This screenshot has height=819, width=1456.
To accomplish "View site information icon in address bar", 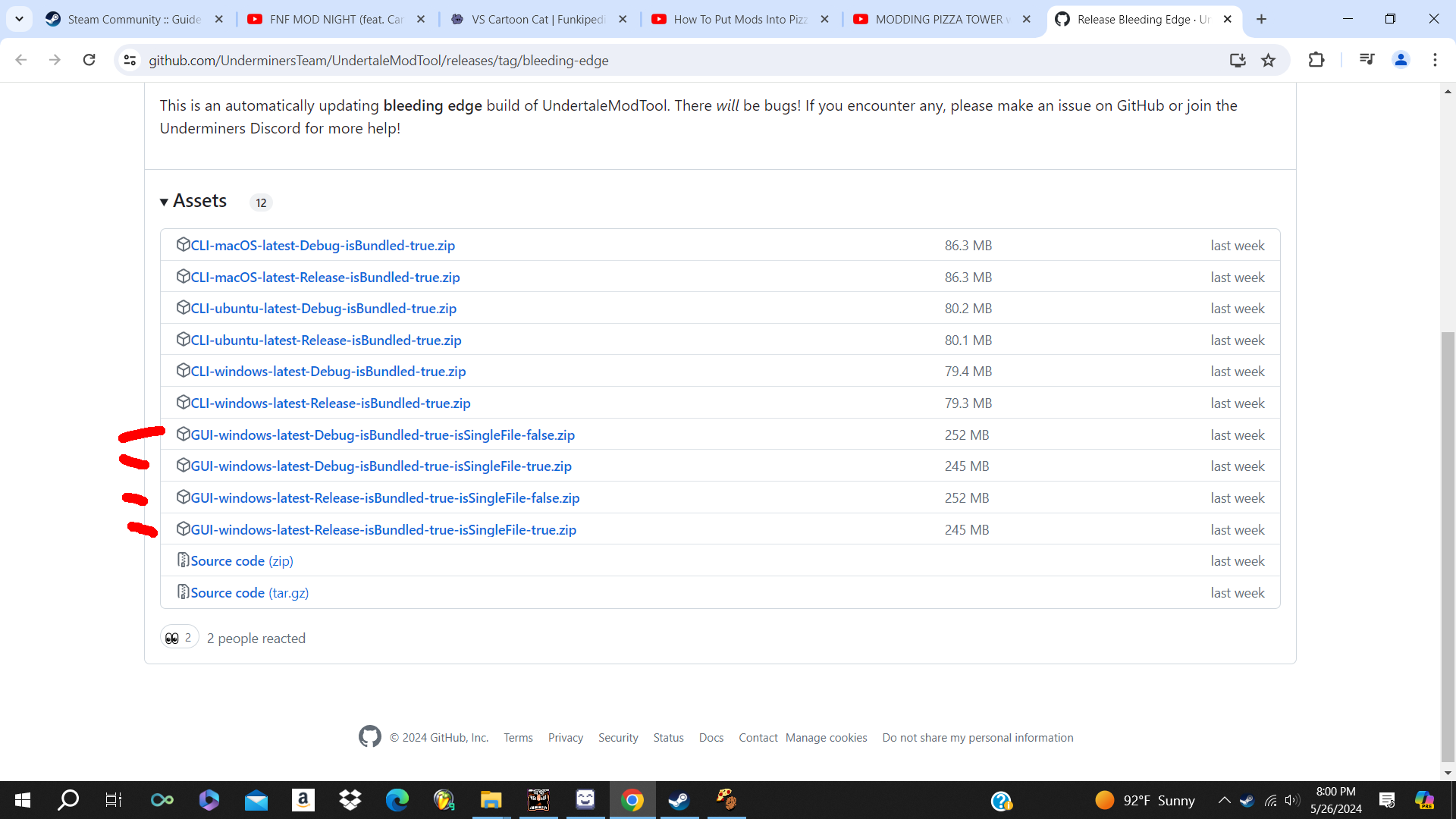I will point(130,60).
